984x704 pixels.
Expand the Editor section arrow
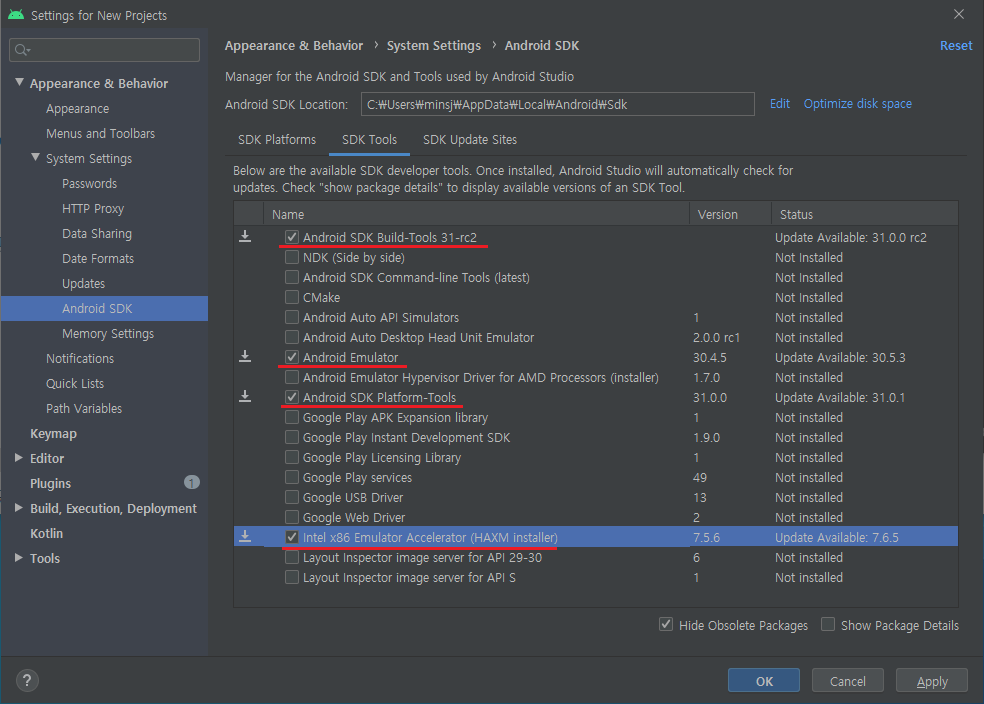(19, 458)
